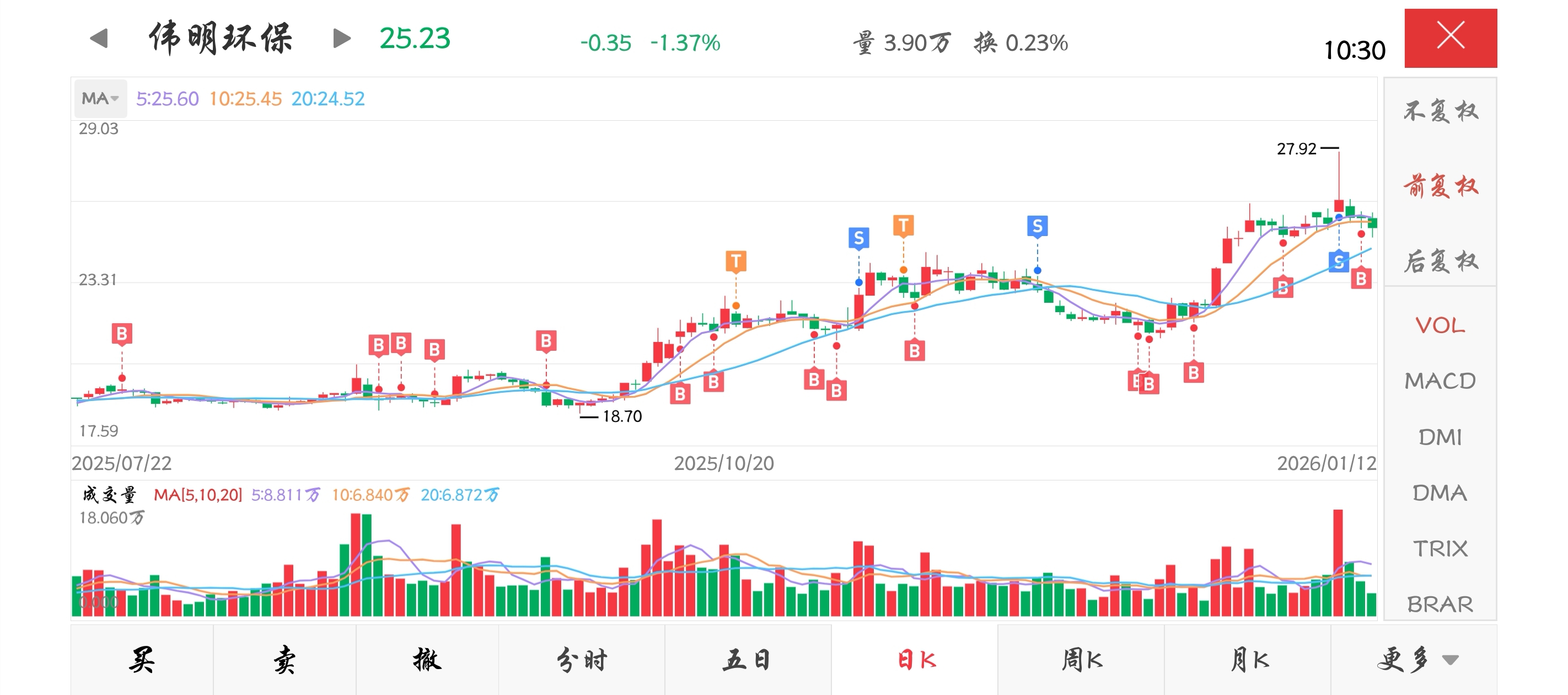Go to previous stock with left arrow
This screenshot has height=695, width=1568.
[x=99, y=39]
